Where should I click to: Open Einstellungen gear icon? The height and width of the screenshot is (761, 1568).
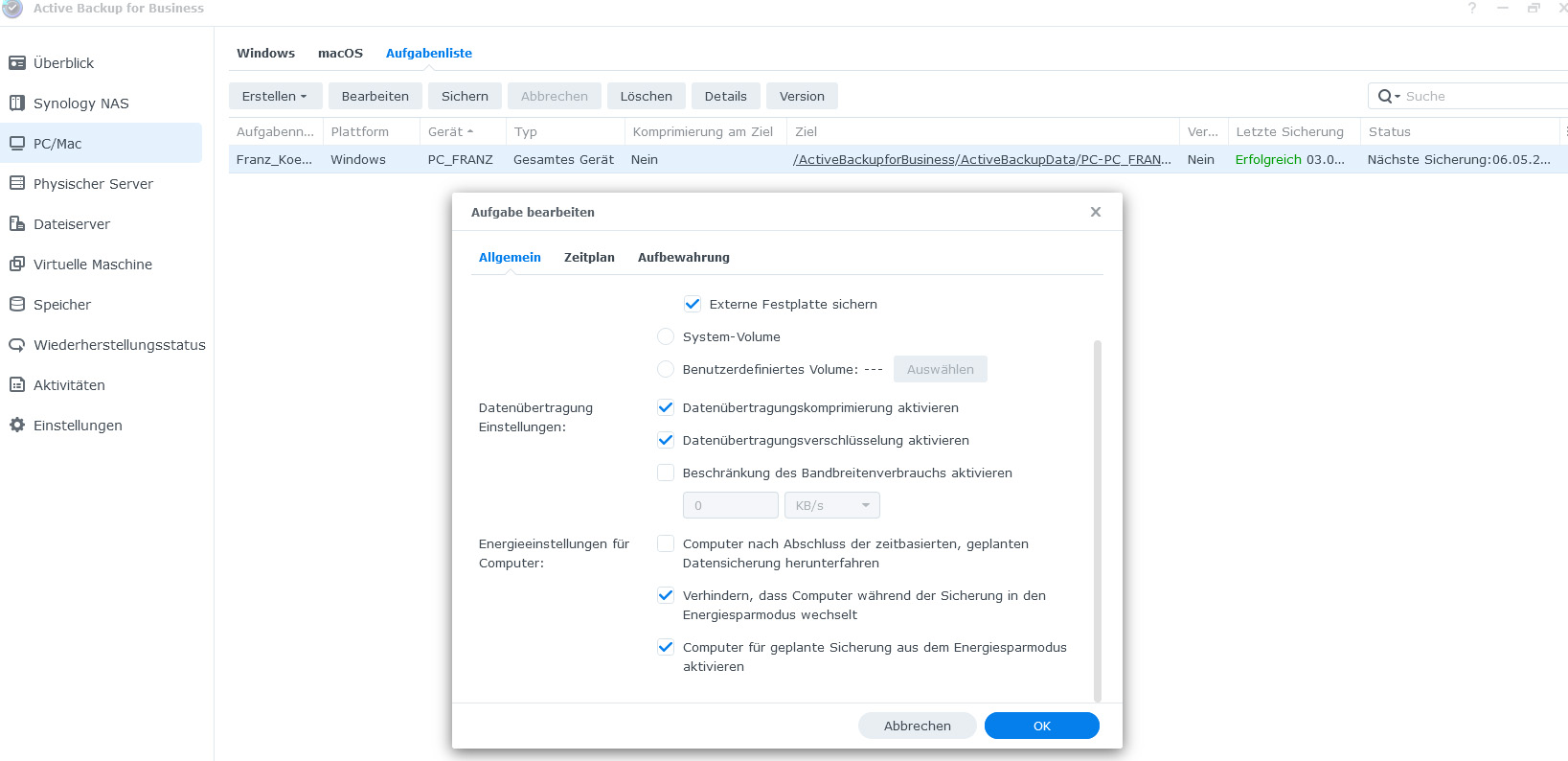tap(17, 426)
